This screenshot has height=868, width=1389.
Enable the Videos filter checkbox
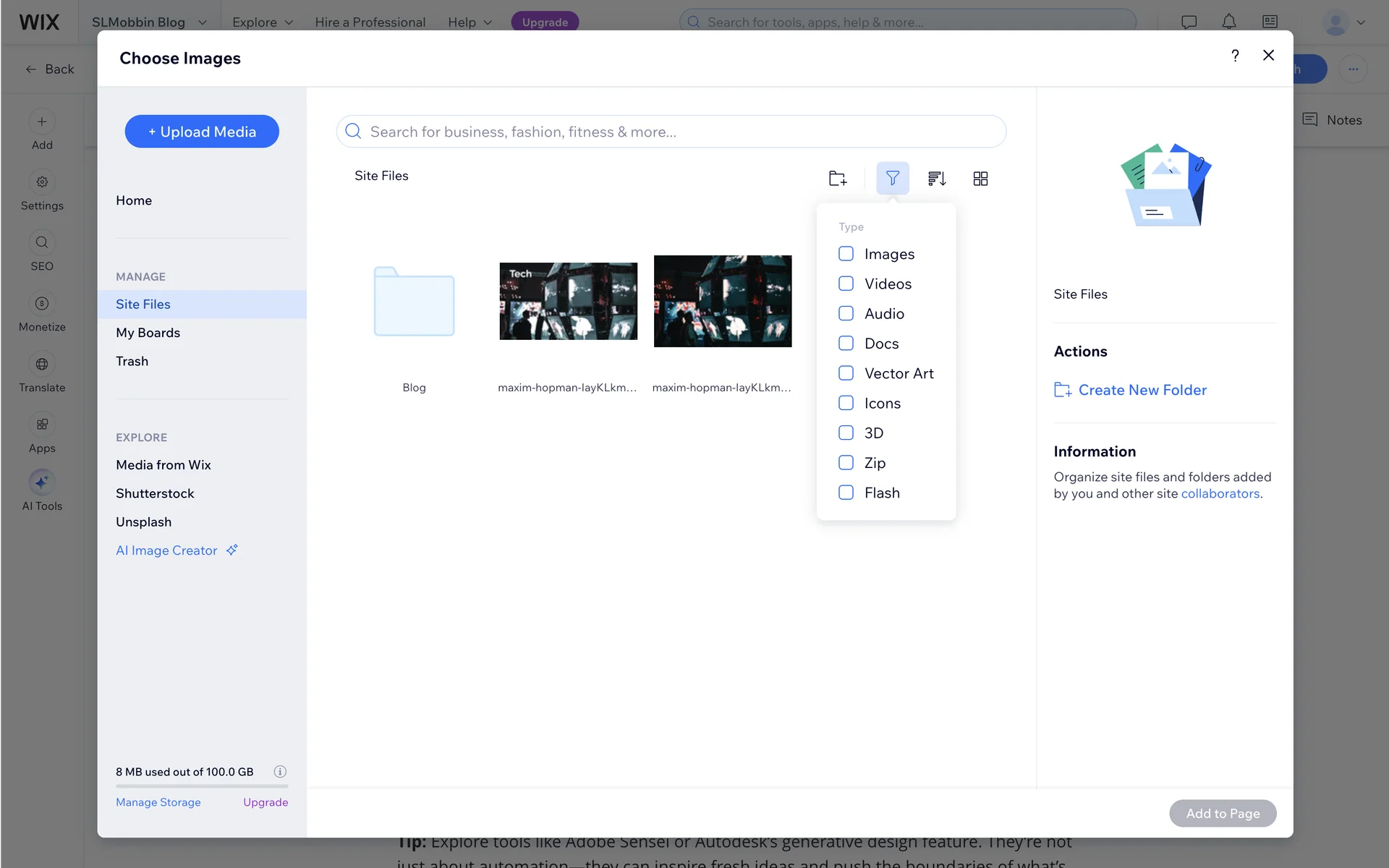(846, 284)
